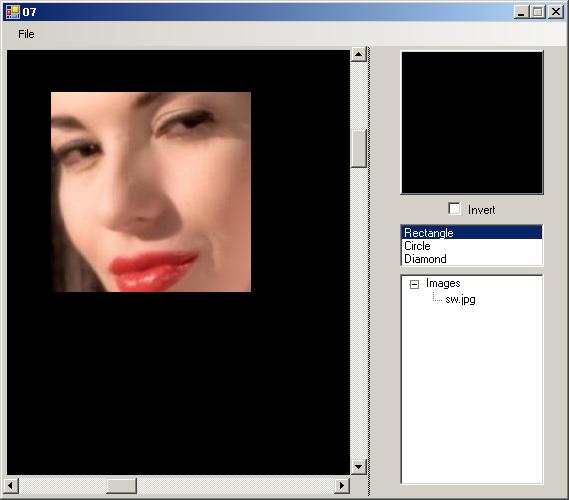The height and width of the screenshot is (500, 569).
Task: Click the Images root tree item
Action: pyautogui.click(x=443, y=283)
